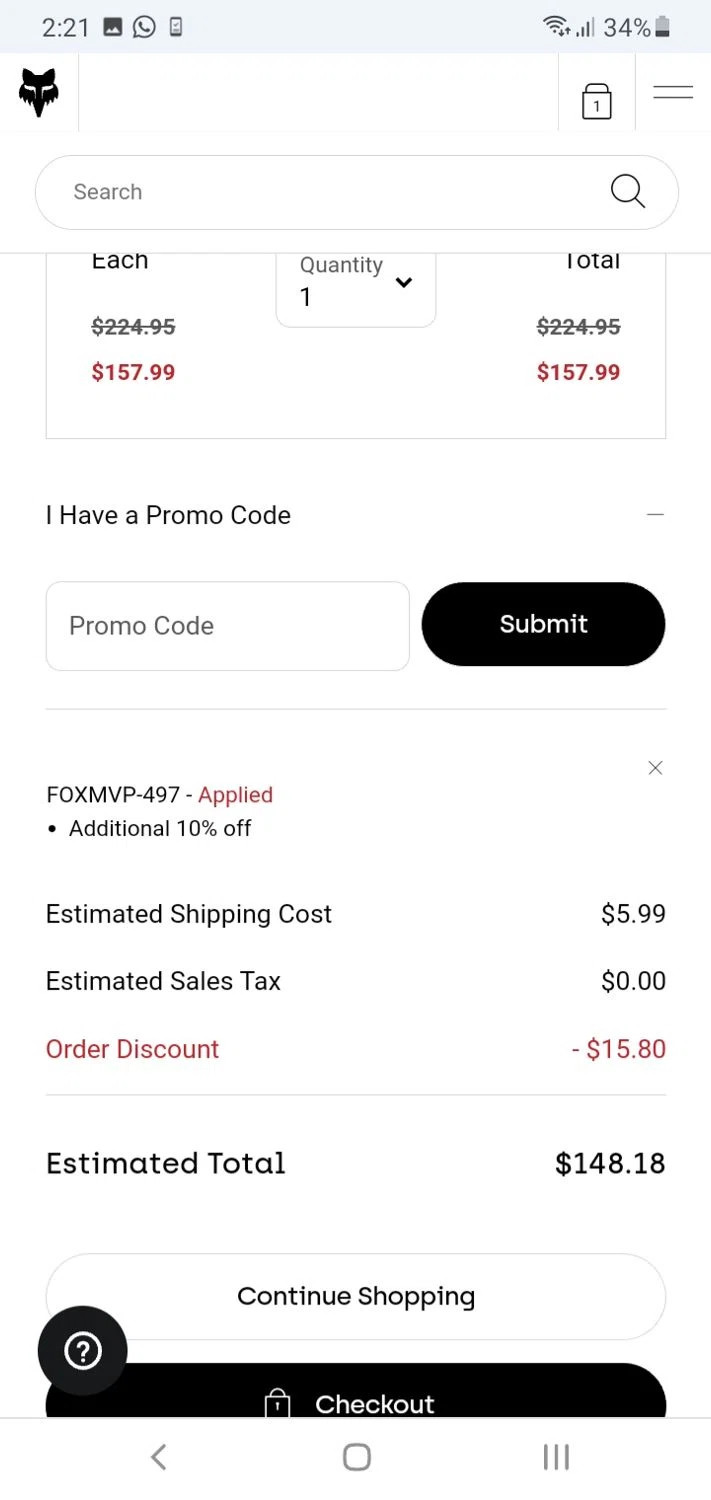Tap the magnifying glass search icon
This screenshot has width=711, height=1500.
[x=627, y=191]
